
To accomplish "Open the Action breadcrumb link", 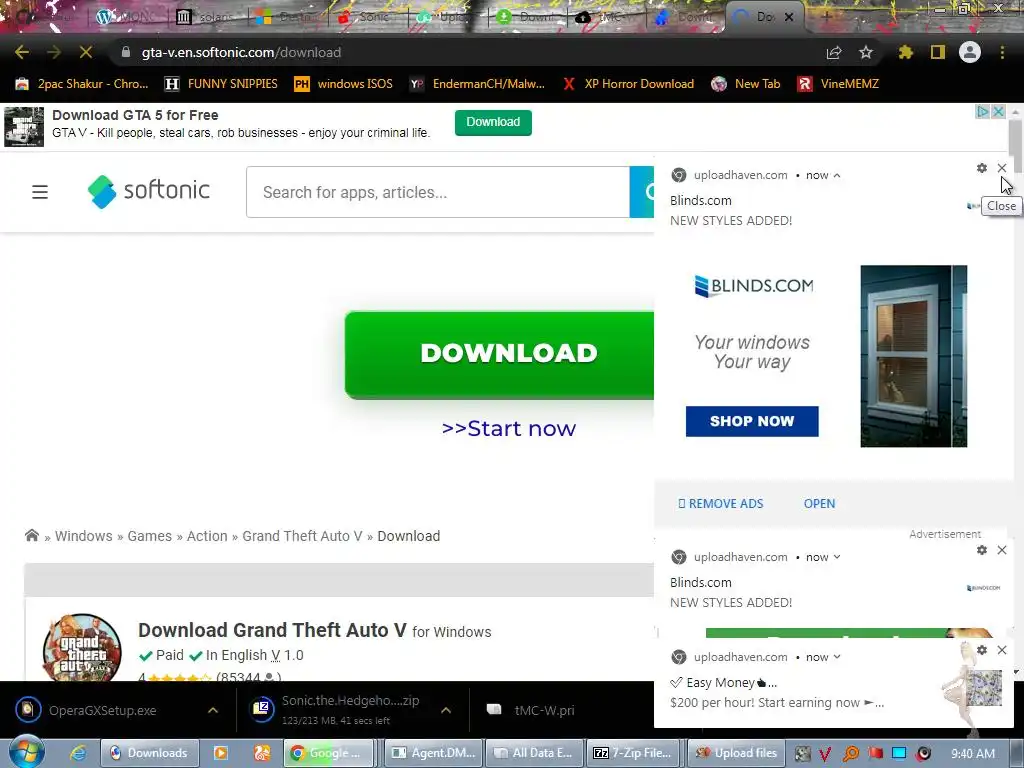I will [x=207, y=536].
